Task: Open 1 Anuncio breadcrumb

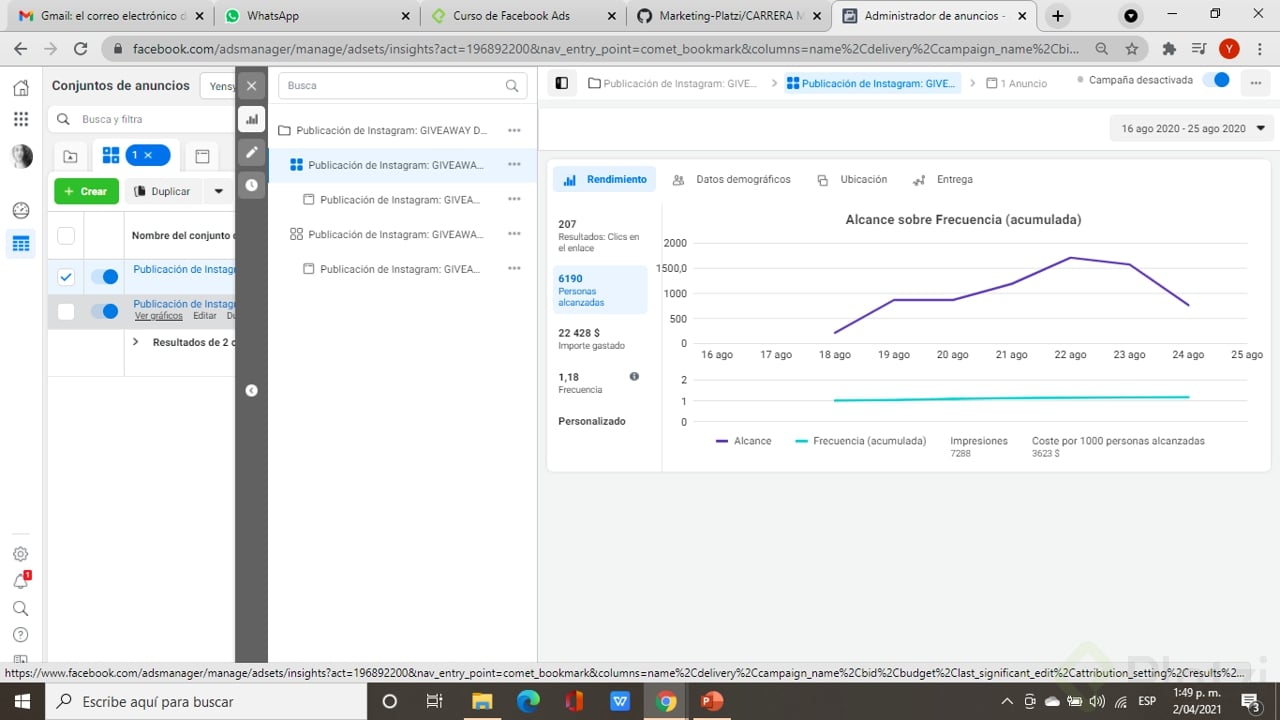Action: coord(1017,83)
